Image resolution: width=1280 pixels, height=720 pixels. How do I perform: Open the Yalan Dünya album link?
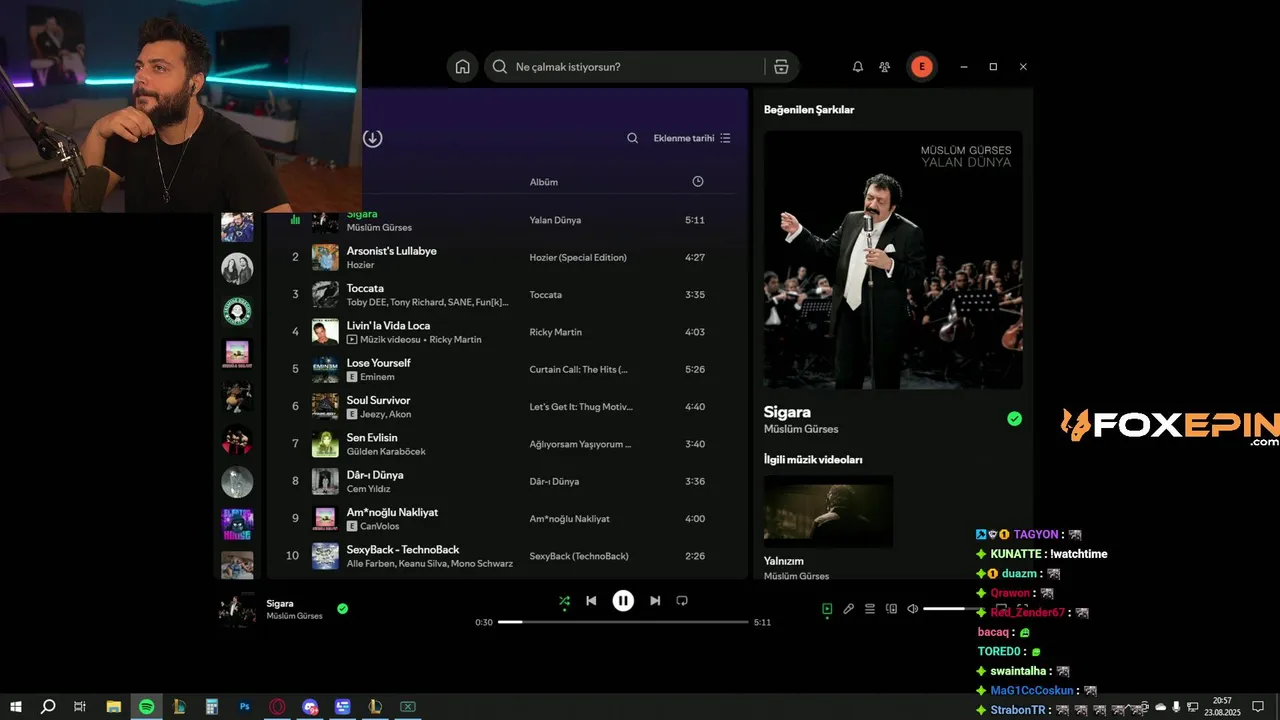tap(555, 220)
